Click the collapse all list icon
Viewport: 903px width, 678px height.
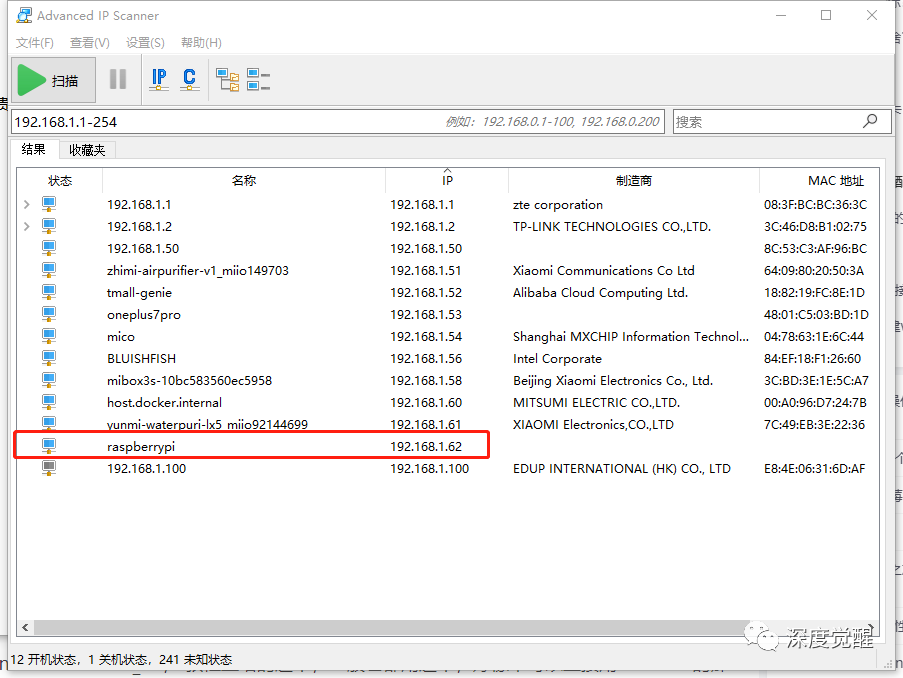coord(259,79)
